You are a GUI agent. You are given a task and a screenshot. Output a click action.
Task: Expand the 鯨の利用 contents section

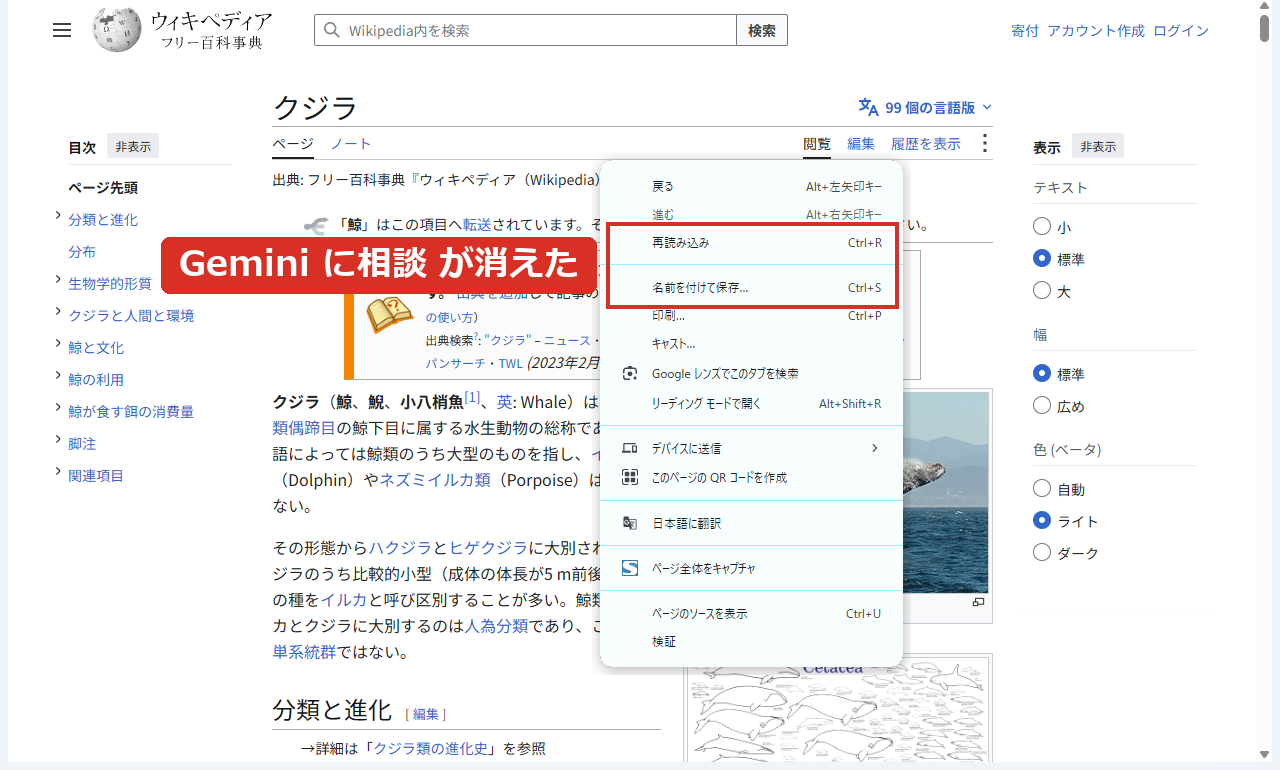coord(58,377)
